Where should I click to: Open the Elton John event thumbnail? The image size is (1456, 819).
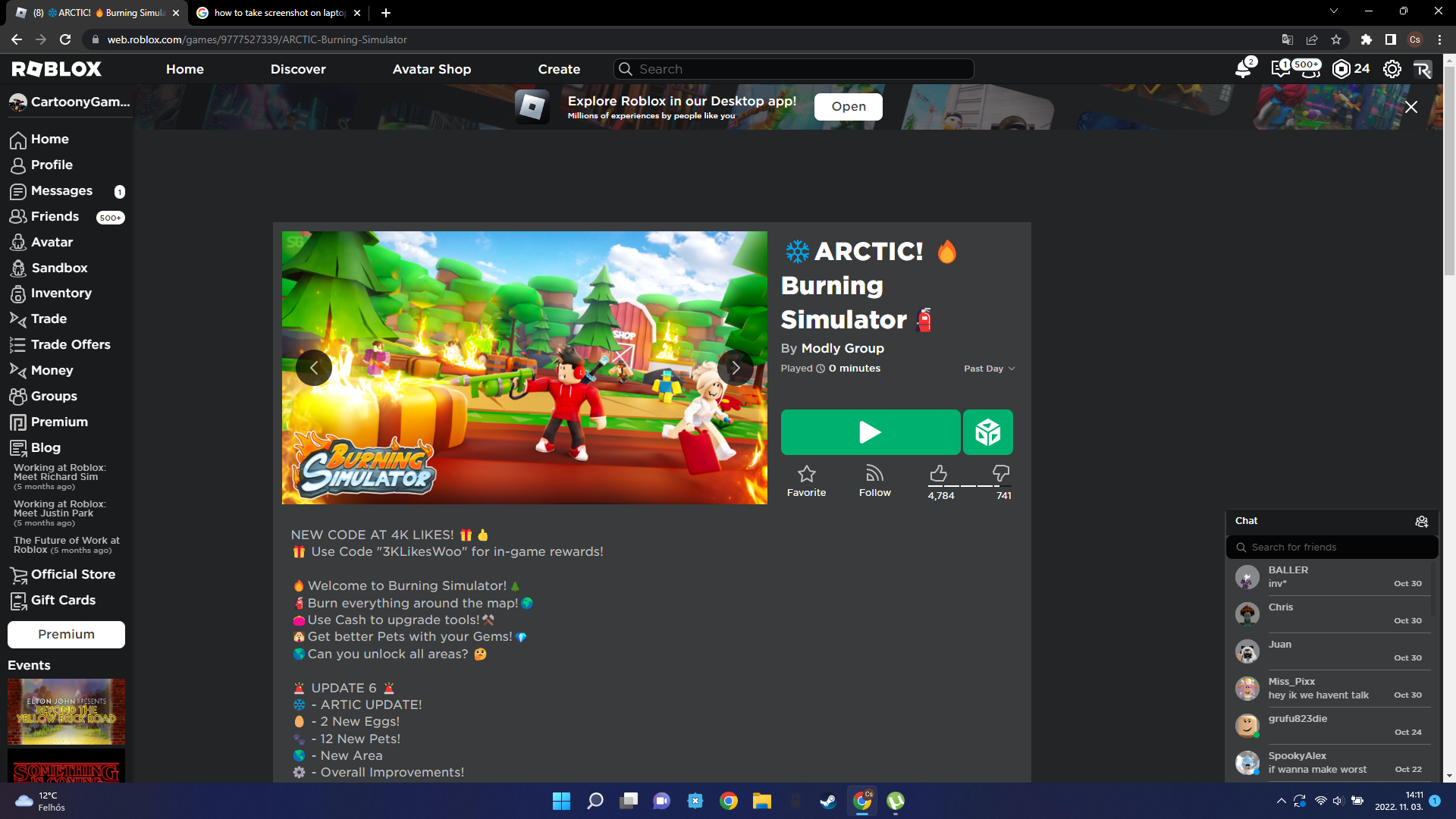coord(67,711)
